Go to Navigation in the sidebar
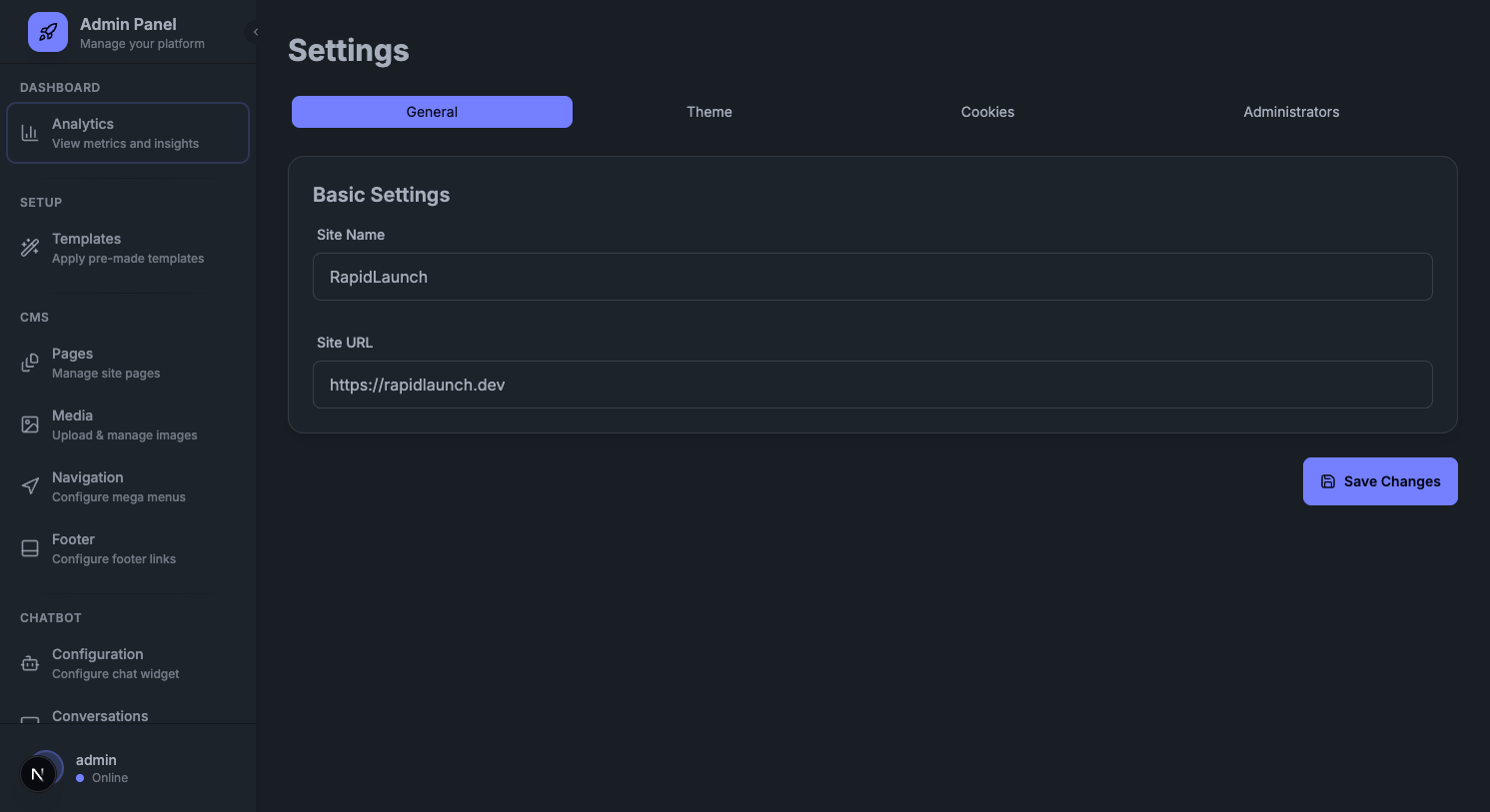Screen dimensions: 1490x812 (128, 486)
